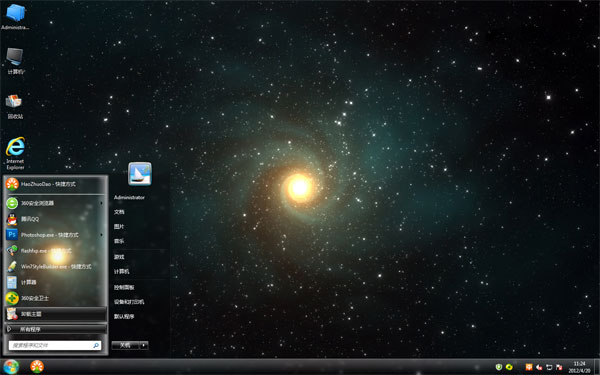Image resolution: width=600 pixels, height=375 pixels.
Task: Click the show desktop button at taskbar end
Action: 597,367
